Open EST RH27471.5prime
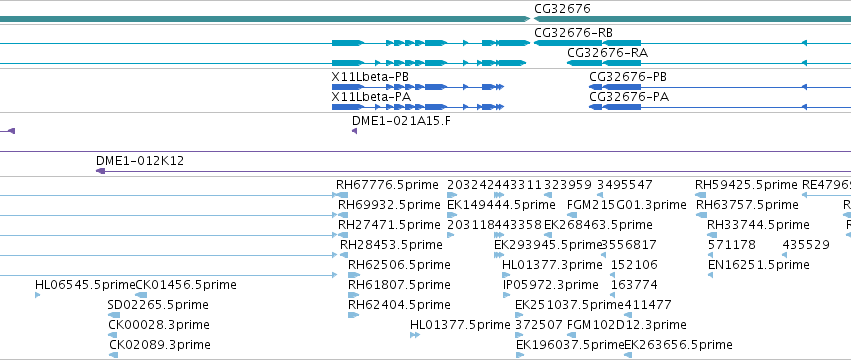Viewport: 851px width, 360px height. click(389, 225)
